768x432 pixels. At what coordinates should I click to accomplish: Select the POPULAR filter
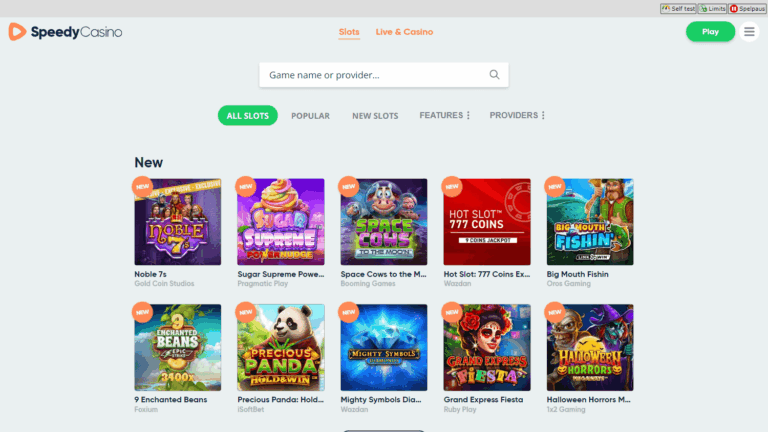(x=310, y=116)
